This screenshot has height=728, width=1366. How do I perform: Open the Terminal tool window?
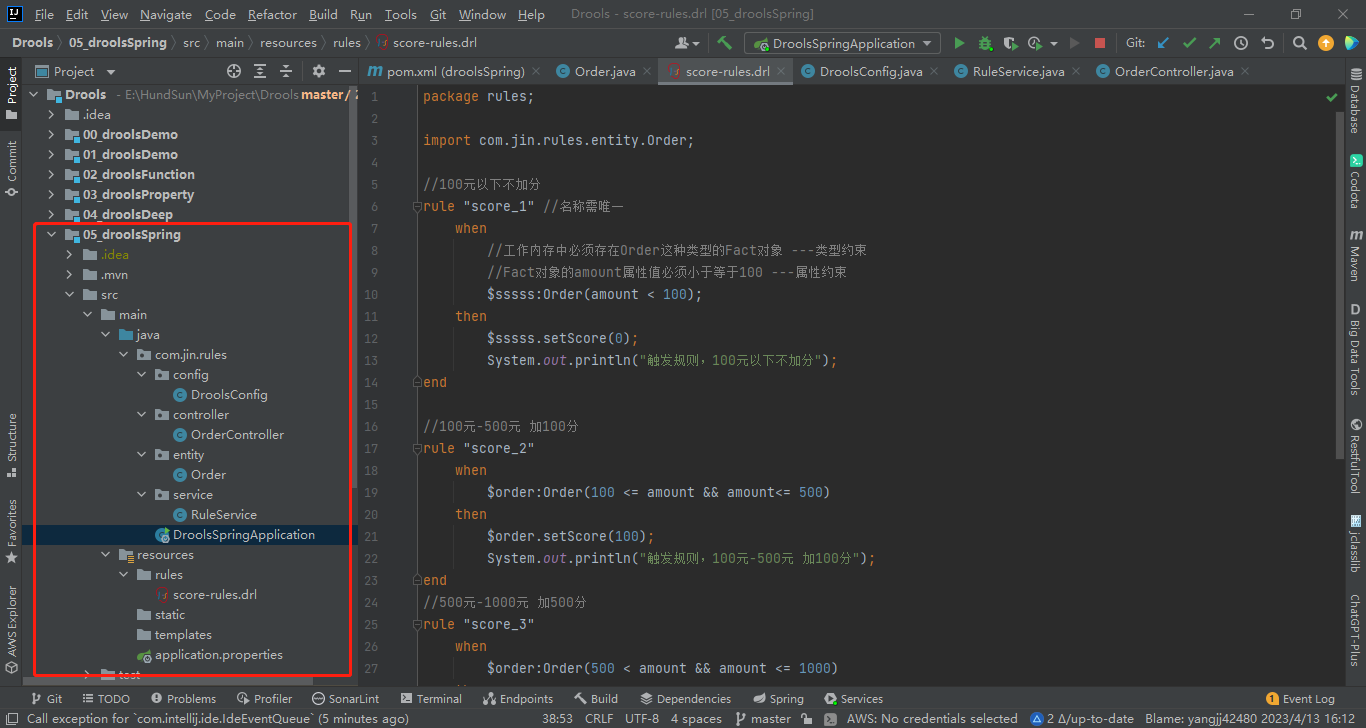[x=431, y=699]
